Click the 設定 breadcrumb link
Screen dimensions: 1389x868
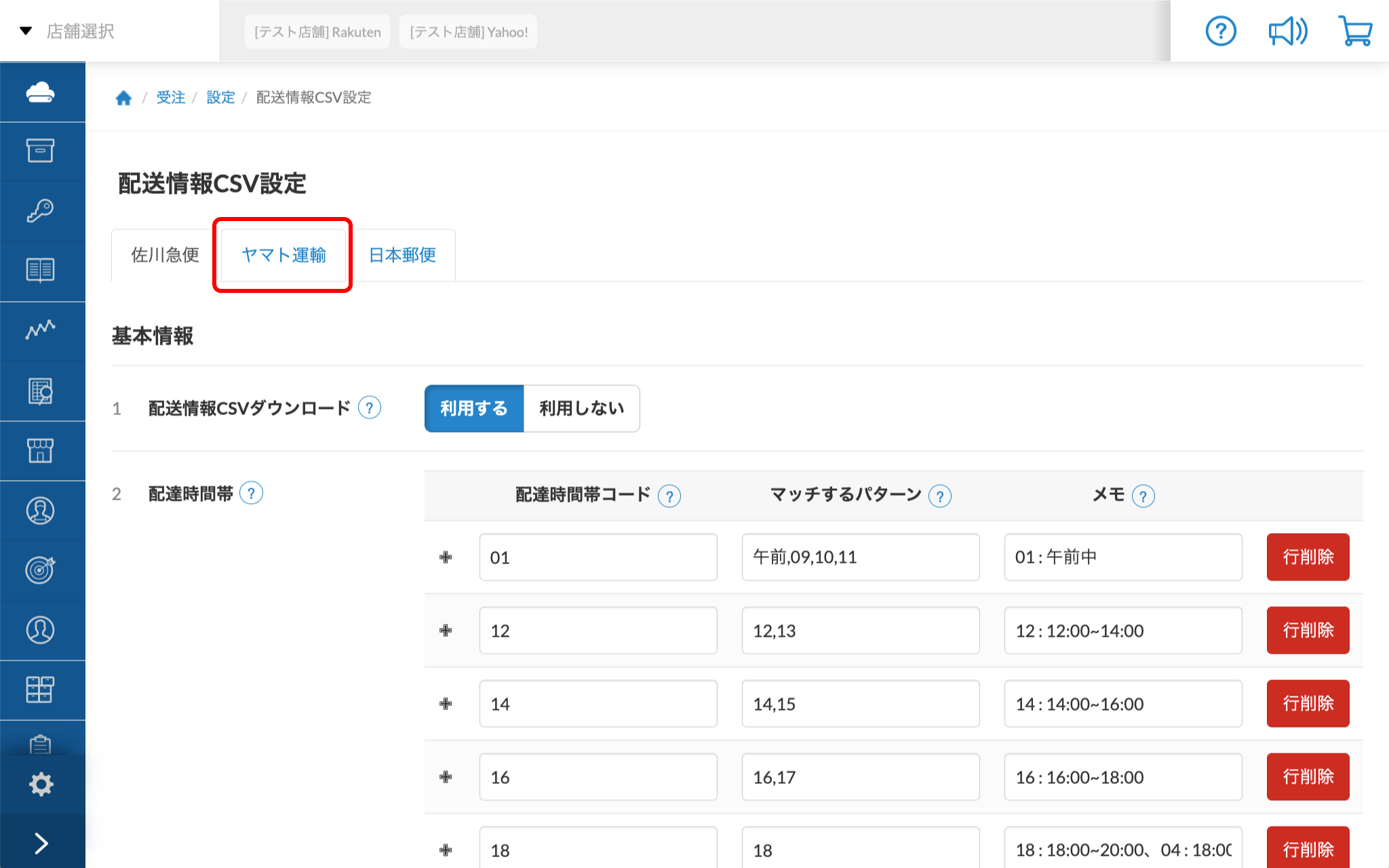[220, 97]
